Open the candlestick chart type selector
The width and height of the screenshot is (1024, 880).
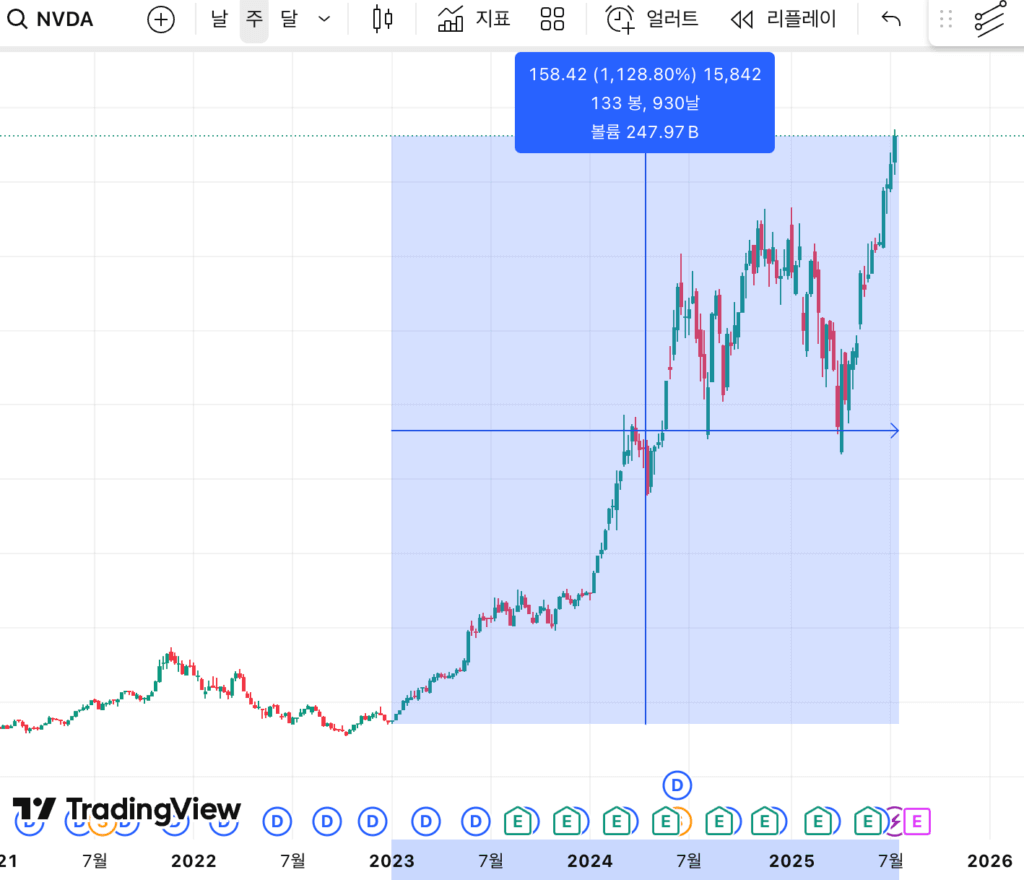pos(383,20)
